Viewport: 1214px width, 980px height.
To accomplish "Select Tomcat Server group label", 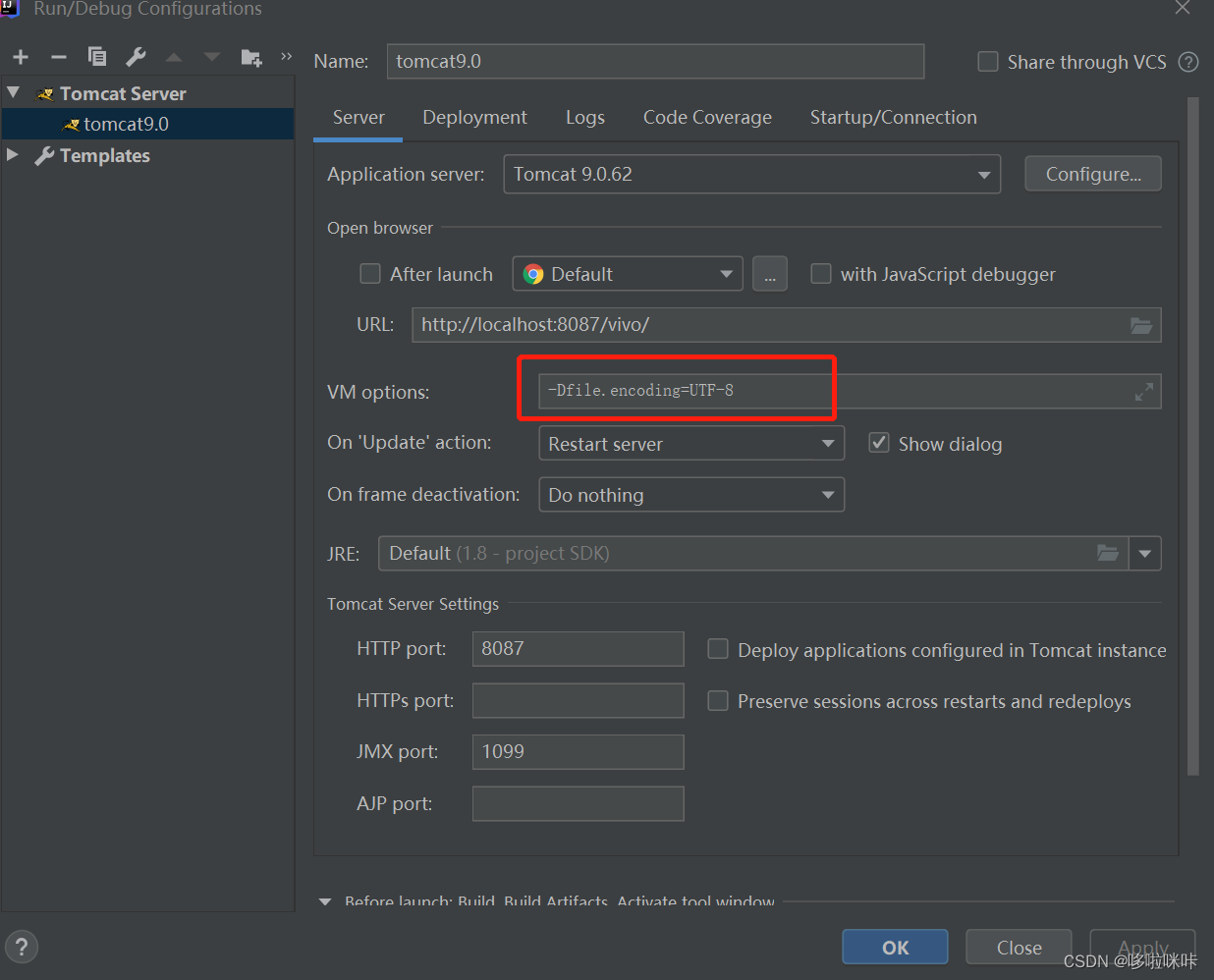I will pyautogui.click(x=123, y=93).
